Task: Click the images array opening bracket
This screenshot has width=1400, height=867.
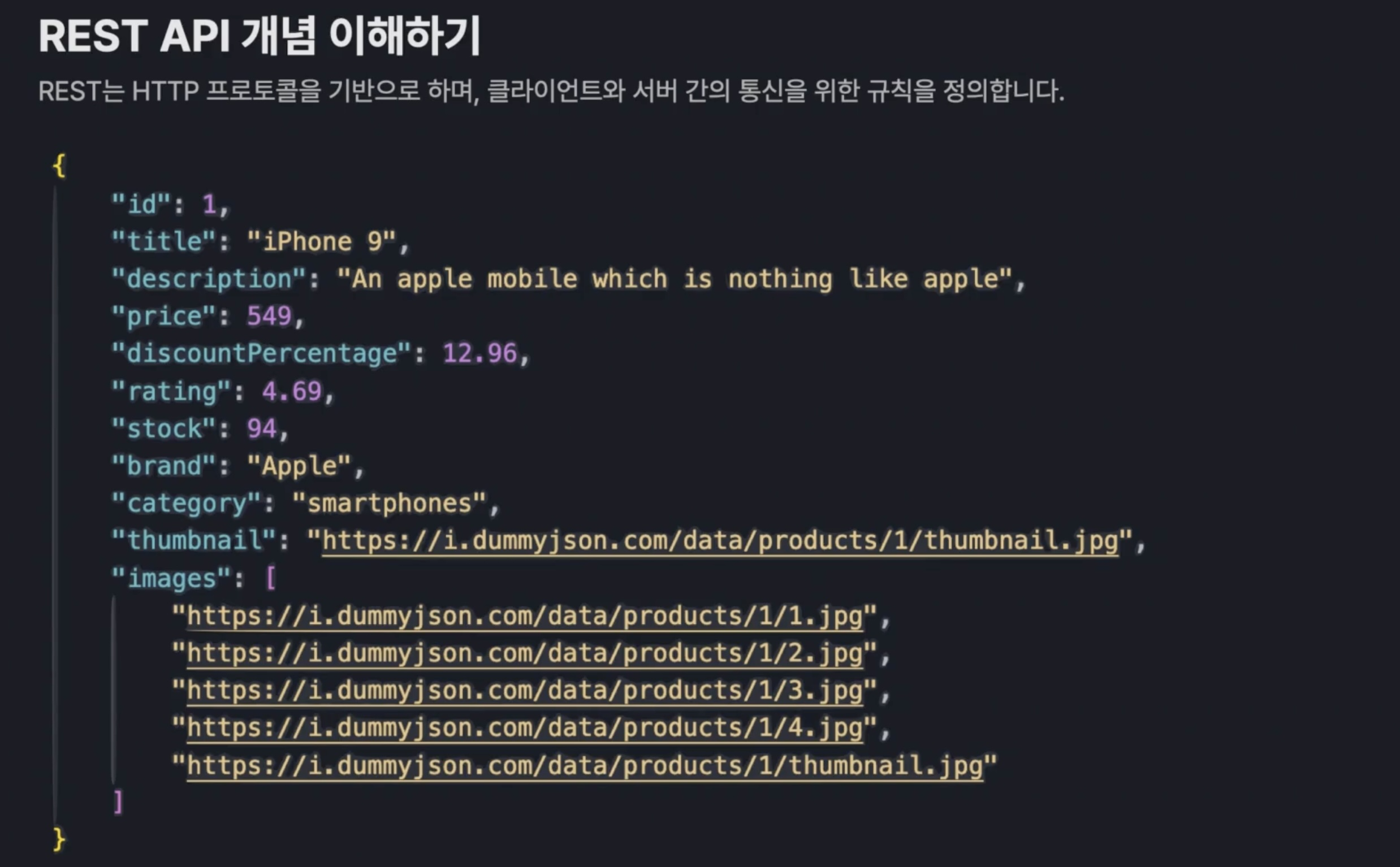Action: (x=271, y=578)
